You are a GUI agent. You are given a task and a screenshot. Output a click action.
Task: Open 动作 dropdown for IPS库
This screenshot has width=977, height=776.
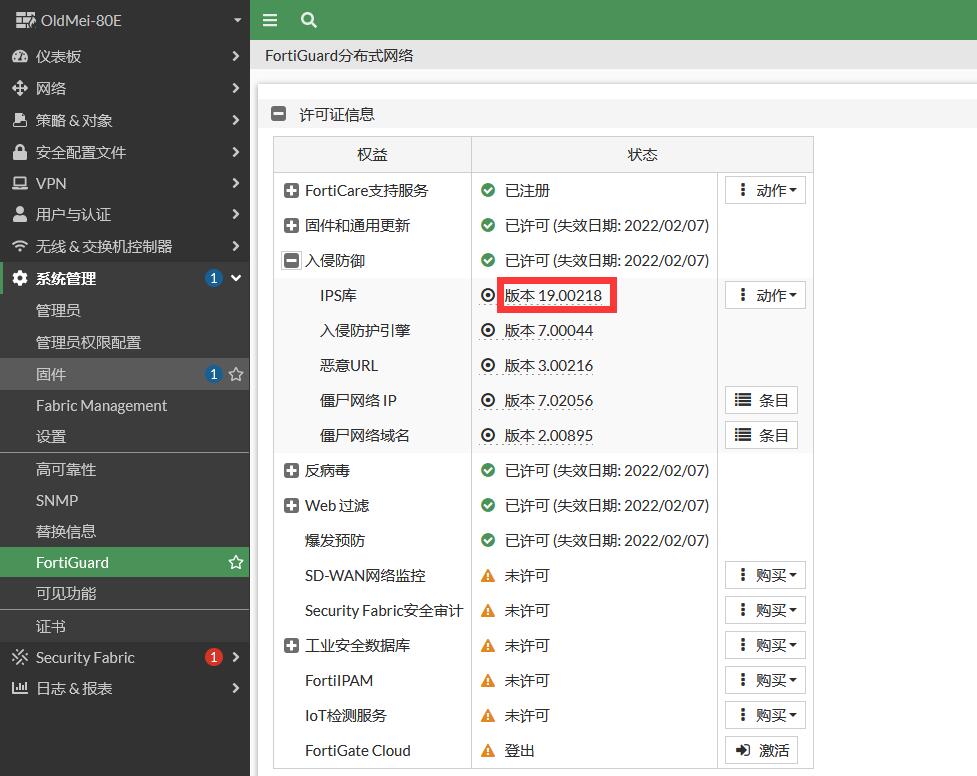pos(765,295)
